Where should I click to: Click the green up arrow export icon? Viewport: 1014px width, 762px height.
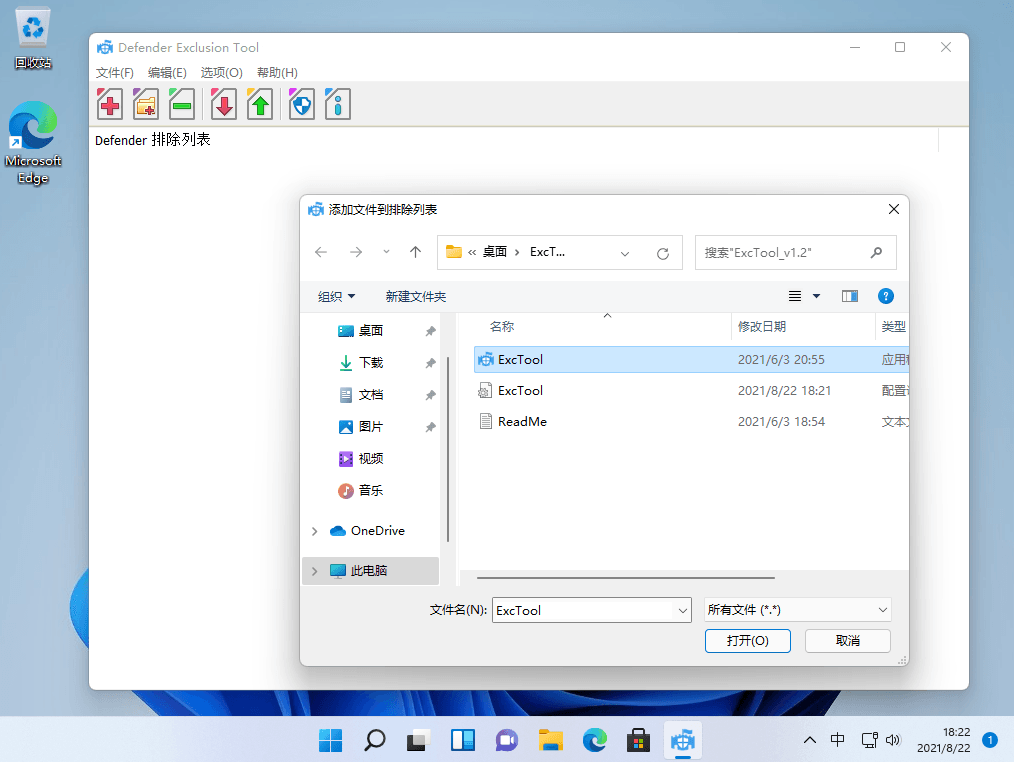click(x=260, y=103)
